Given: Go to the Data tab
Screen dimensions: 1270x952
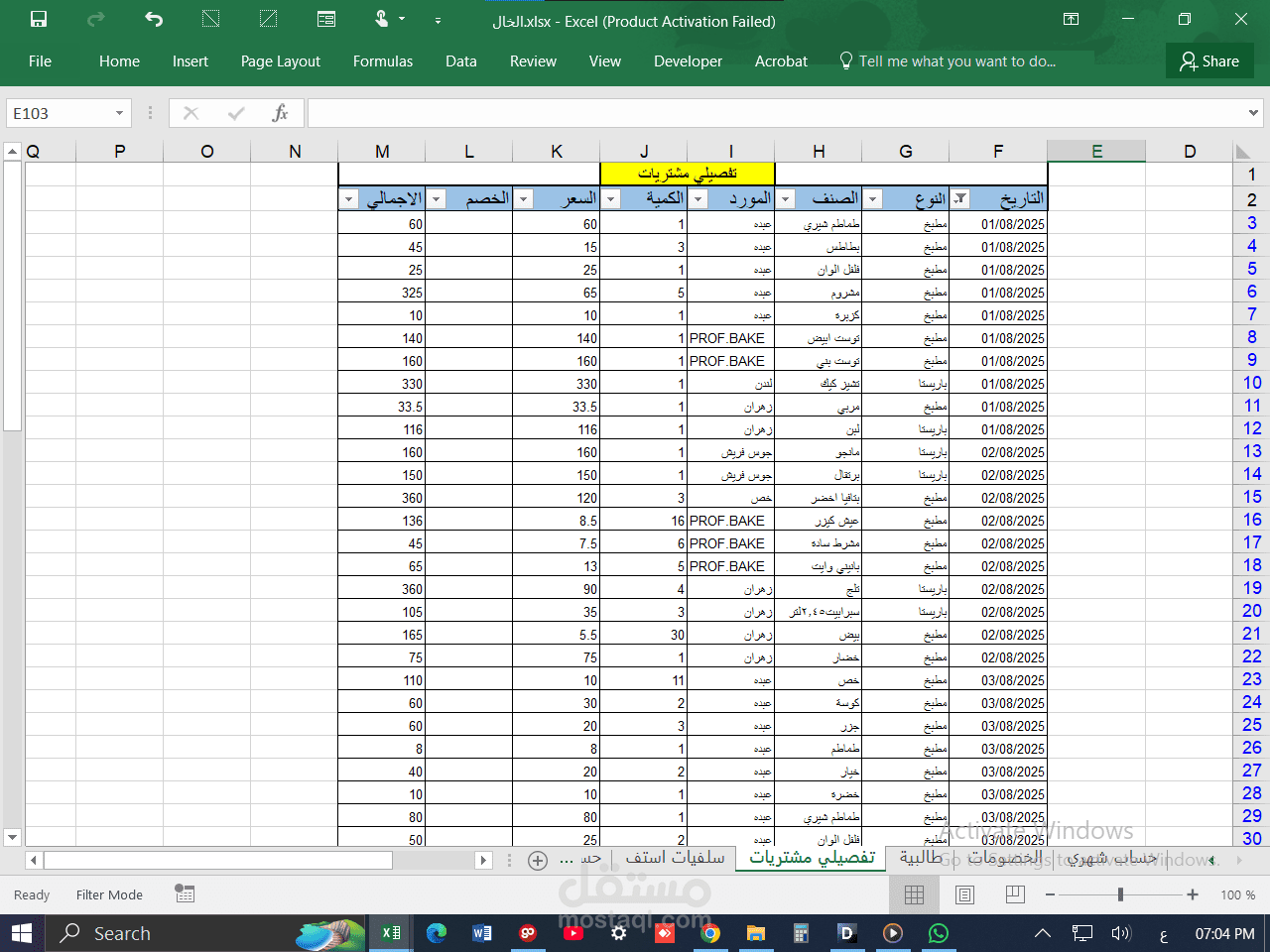Looking at the screenshot, I should tap(461, 61).
